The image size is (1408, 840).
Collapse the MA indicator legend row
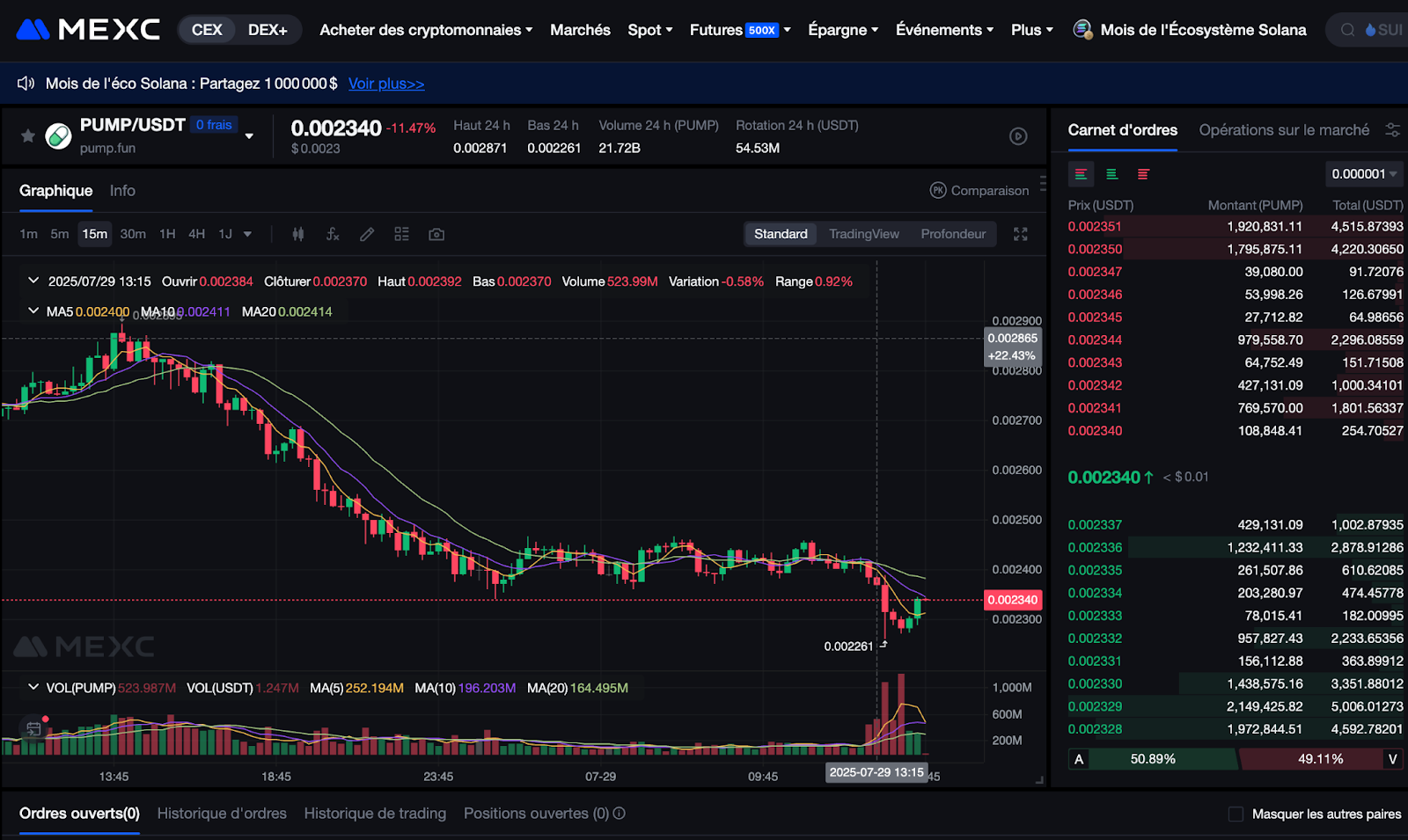(x=33, y=311)
